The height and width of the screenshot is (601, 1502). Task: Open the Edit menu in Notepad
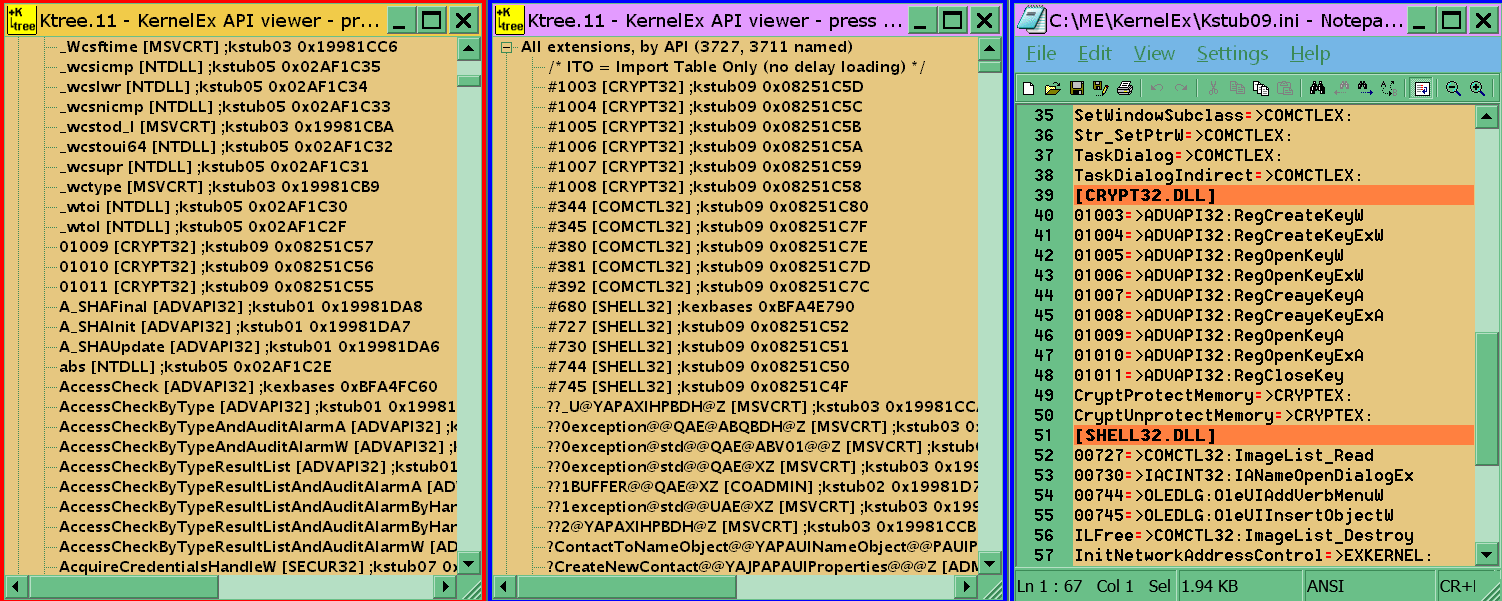1095,54
